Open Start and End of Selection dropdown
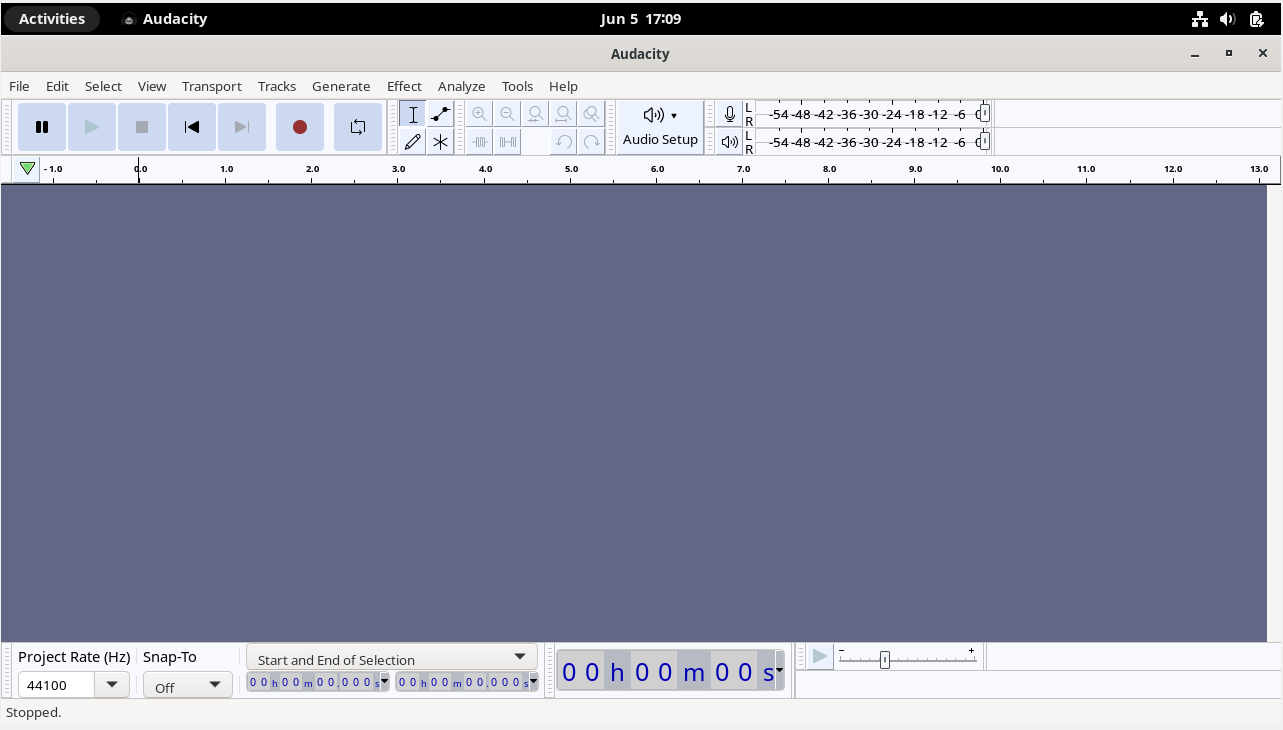 [x=392, y=657]
